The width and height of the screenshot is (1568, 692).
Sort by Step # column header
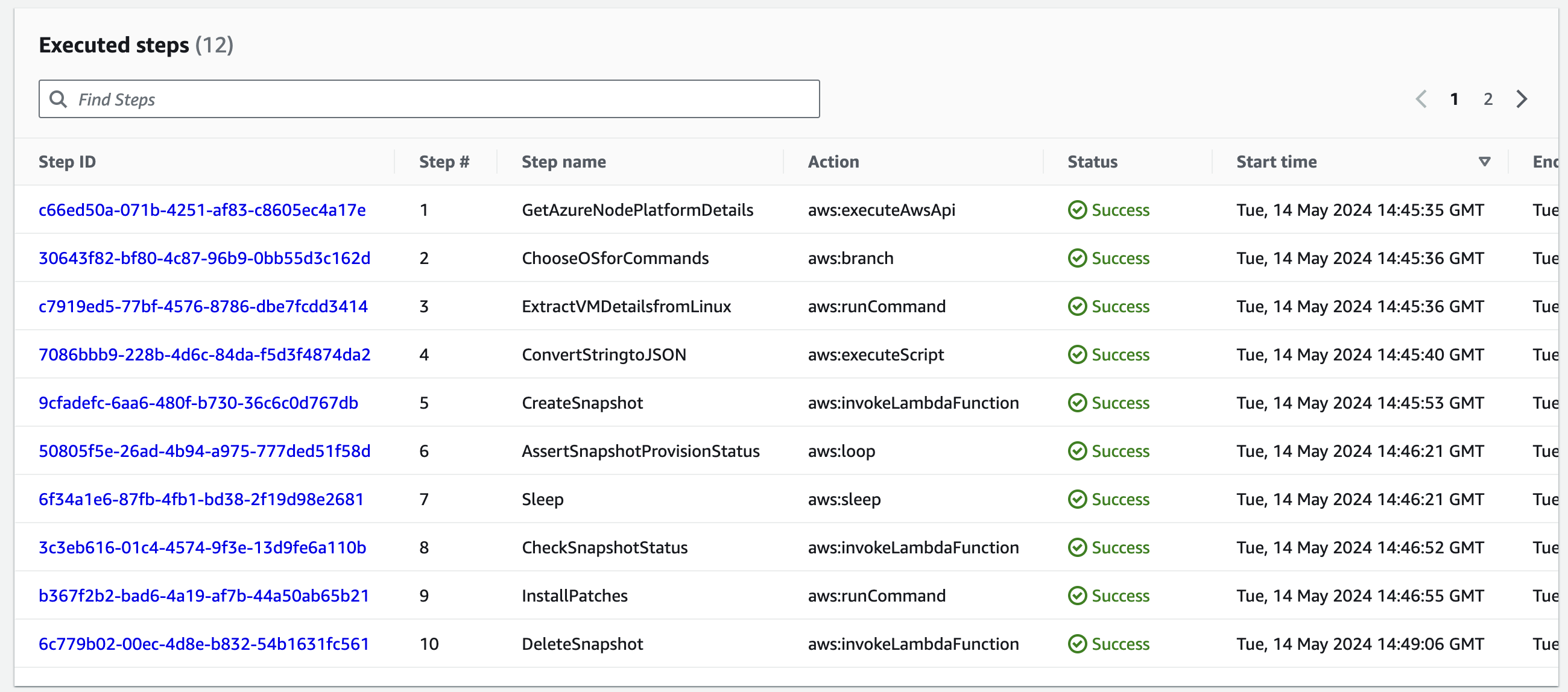(444, 162)
